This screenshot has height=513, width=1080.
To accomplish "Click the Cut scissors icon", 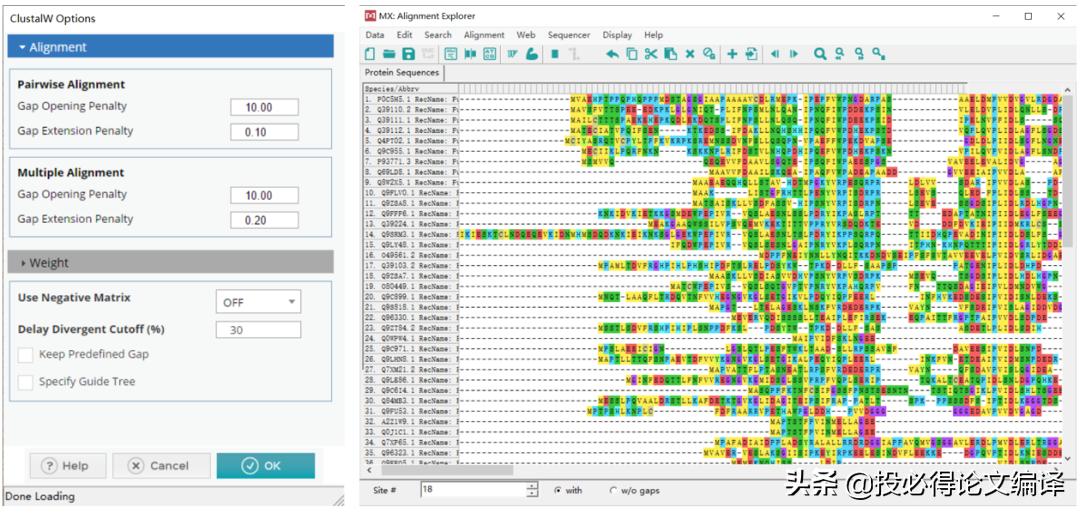I will pos(651,54).
